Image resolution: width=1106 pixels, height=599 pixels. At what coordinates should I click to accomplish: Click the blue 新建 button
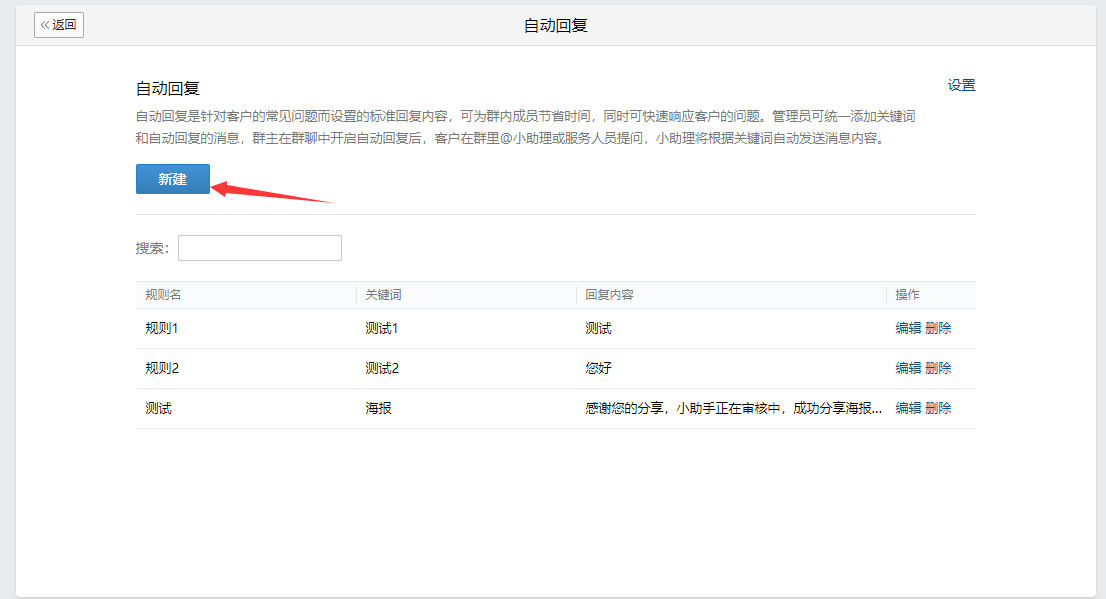pos(173,179)
